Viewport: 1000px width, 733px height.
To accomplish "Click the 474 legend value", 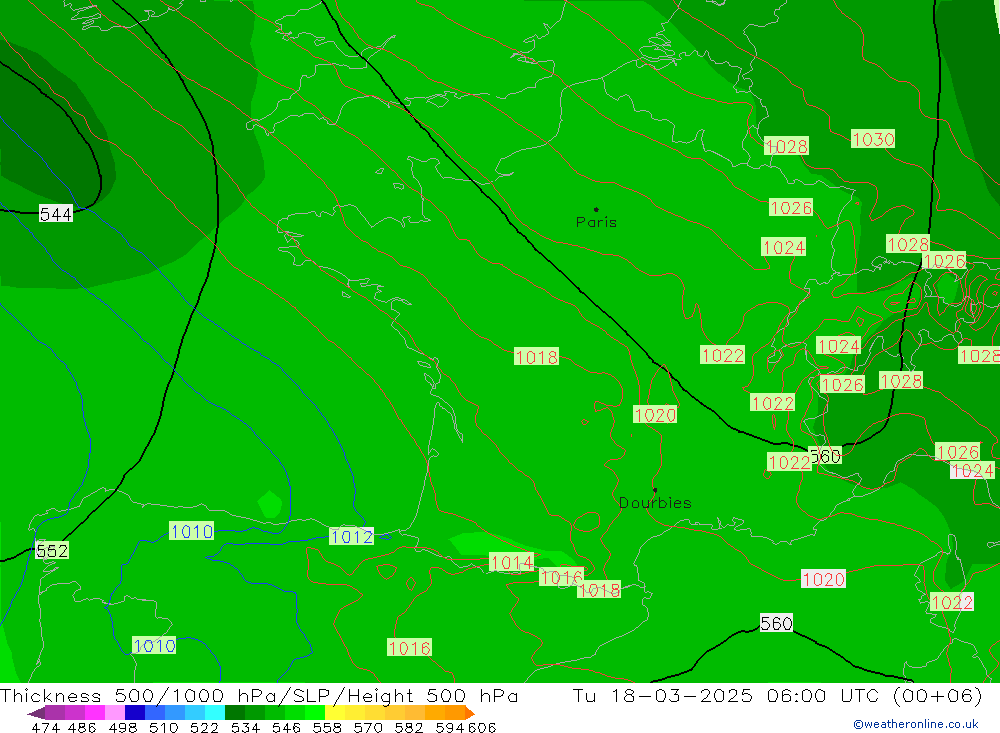I will (x=45, y=727).
